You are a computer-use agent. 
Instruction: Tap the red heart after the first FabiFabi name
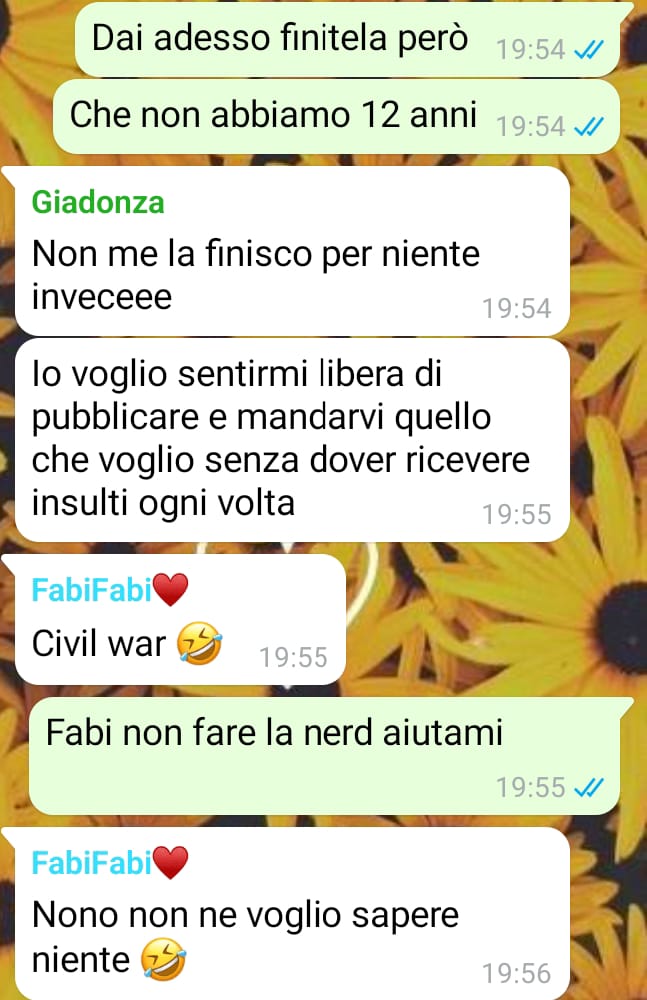[170, 589]
